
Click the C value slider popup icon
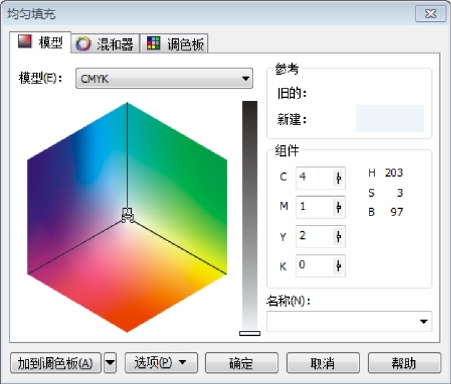338,178
